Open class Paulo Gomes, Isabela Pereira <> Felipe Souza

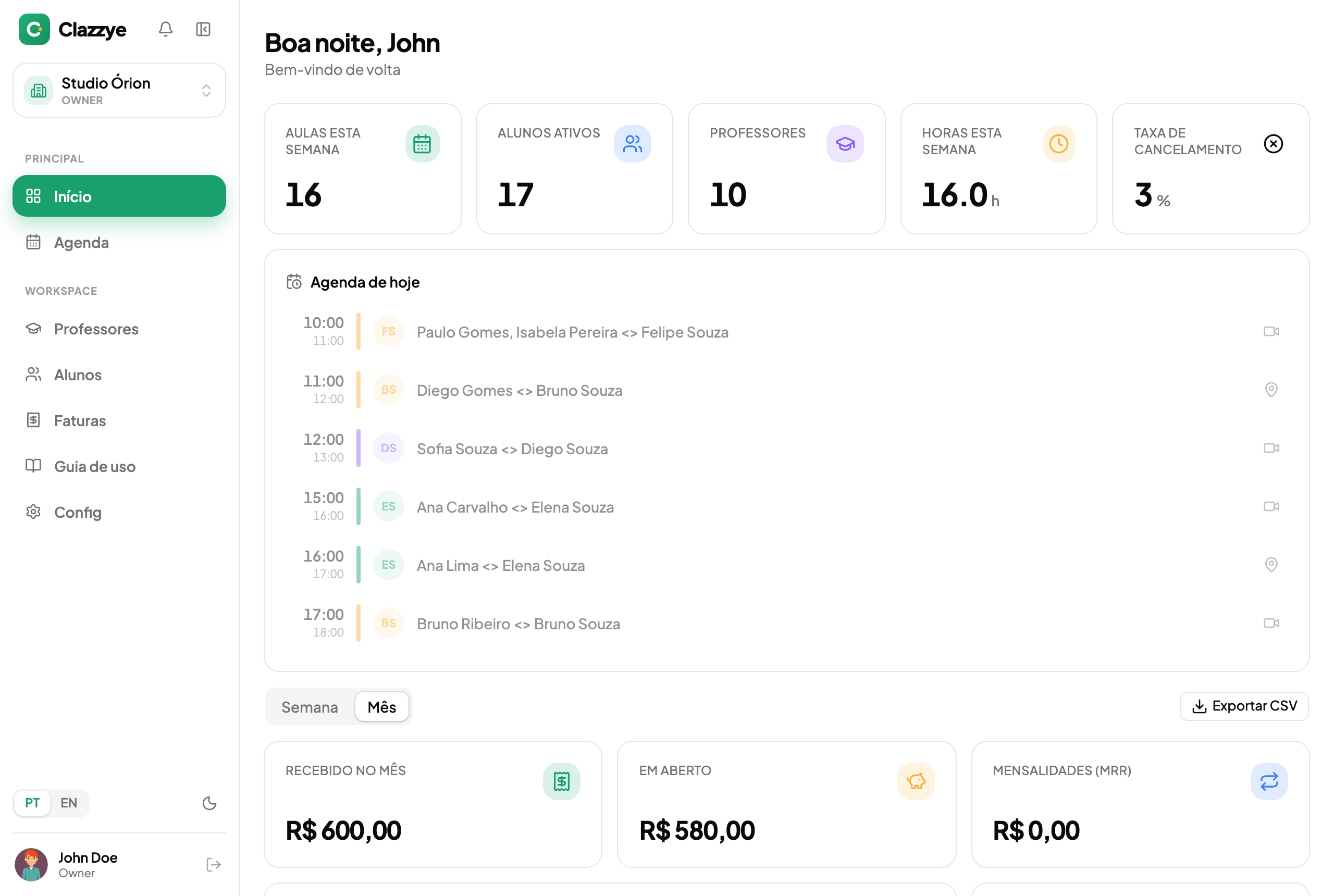pos(786,331)
